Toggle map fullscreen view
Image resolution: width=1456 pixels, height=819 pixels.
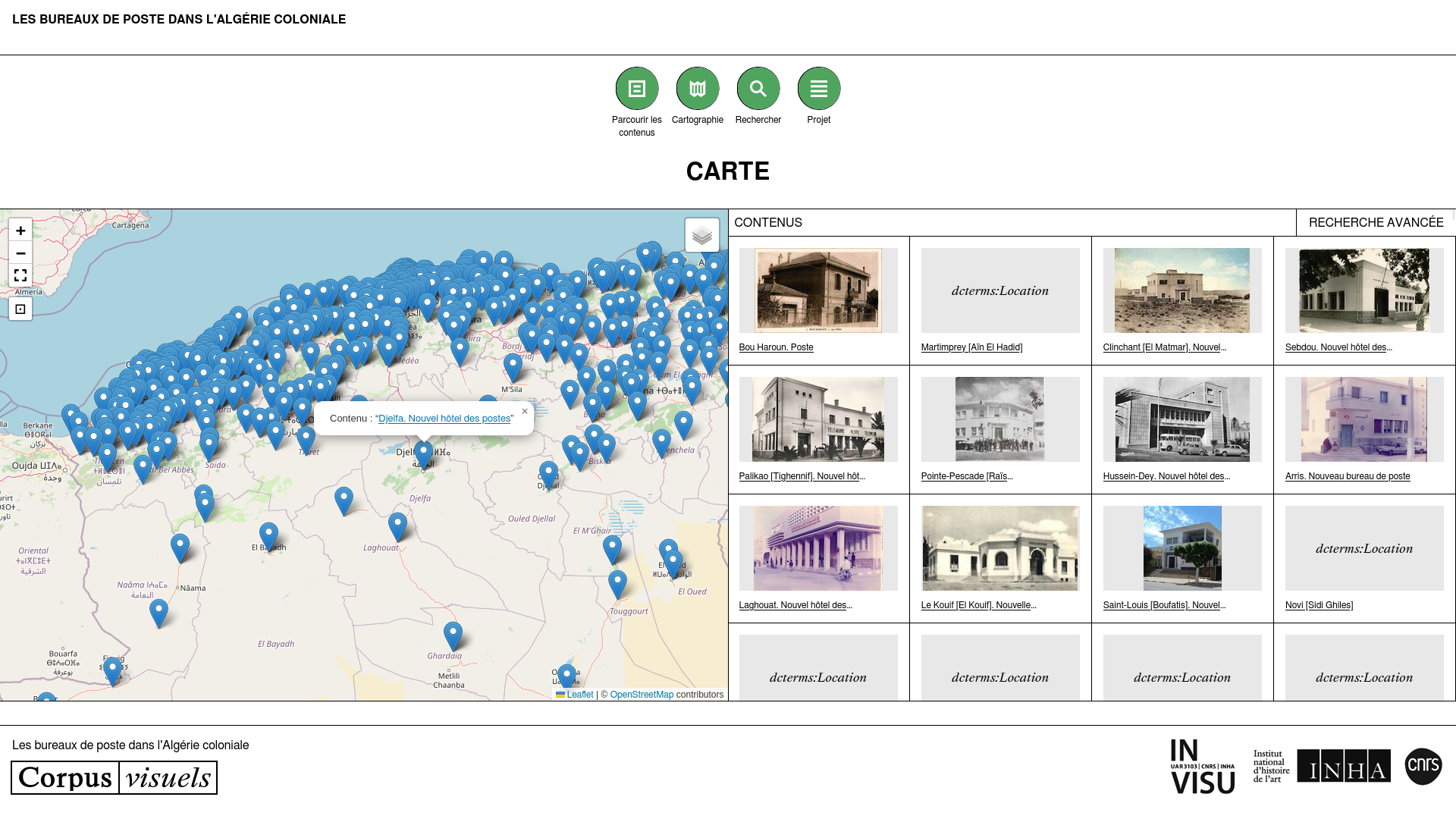(x=20, y=275)
